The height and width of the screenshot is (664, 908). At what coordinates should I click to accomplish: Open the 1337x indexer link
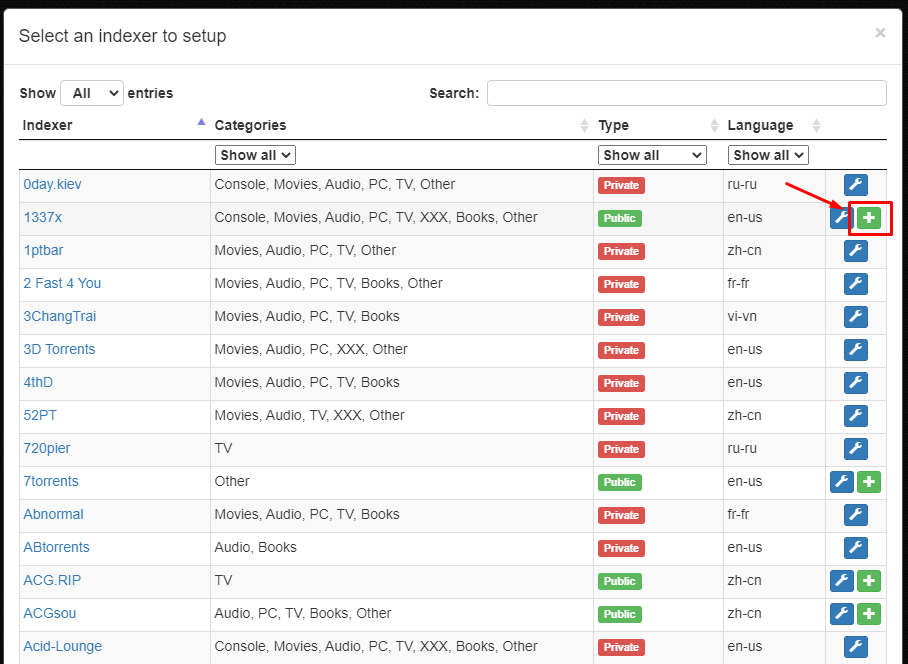pos(42,217)
